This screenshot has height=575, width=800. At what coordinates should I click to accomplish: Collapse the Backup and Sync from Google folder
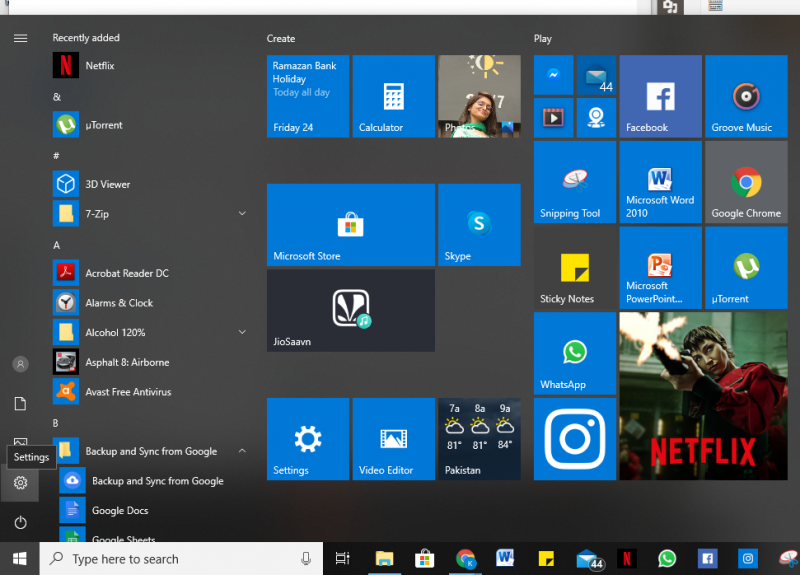tap(242, 451)
